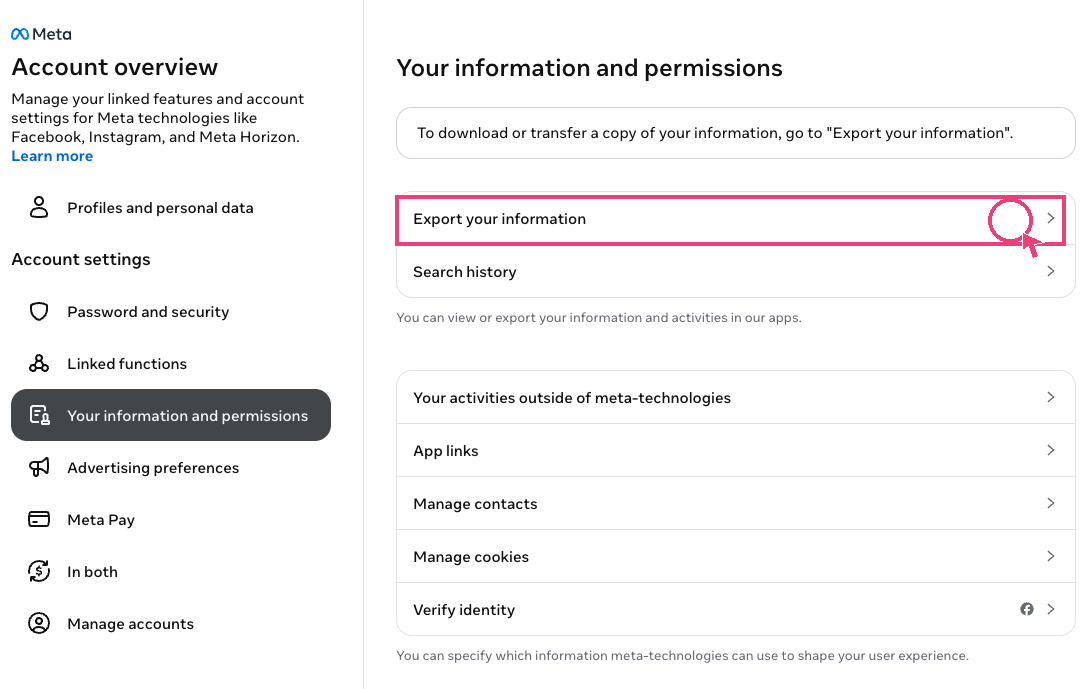Click the credit card icon beside Meta Pay

[x=39, y=519]
